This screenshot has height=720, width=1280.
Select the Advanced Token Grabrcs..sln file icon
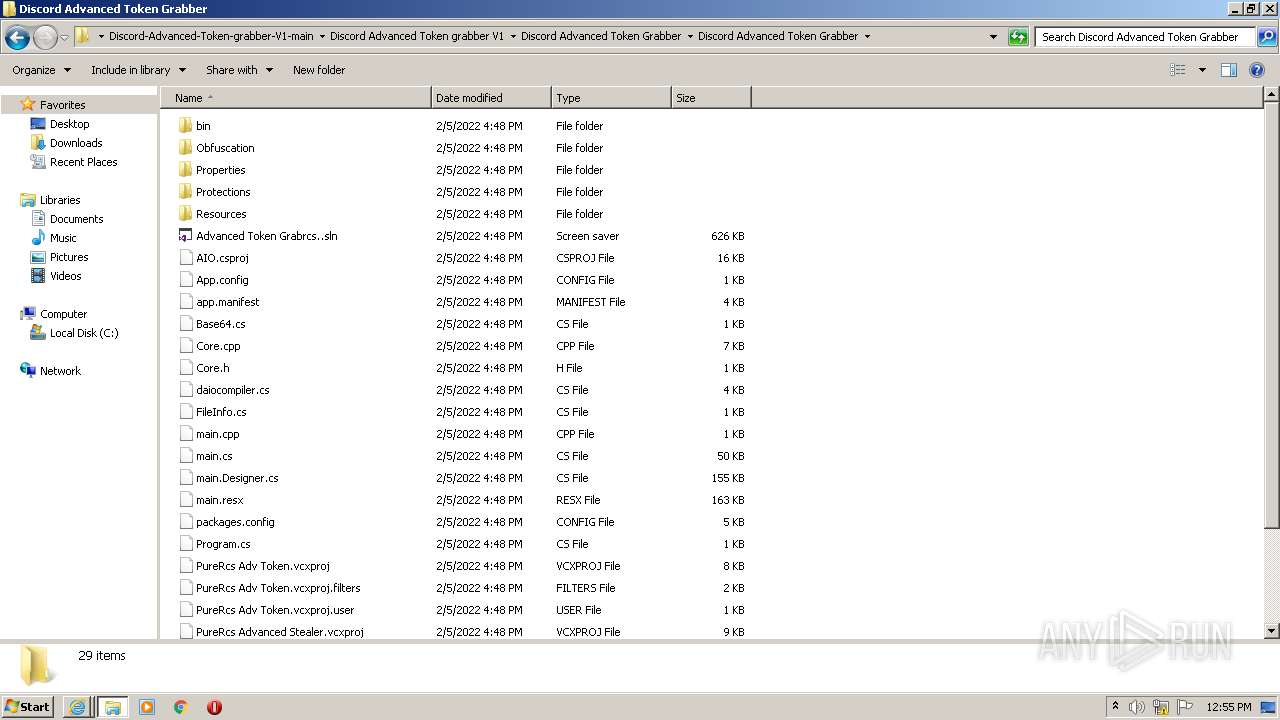(x=185, y=236)
